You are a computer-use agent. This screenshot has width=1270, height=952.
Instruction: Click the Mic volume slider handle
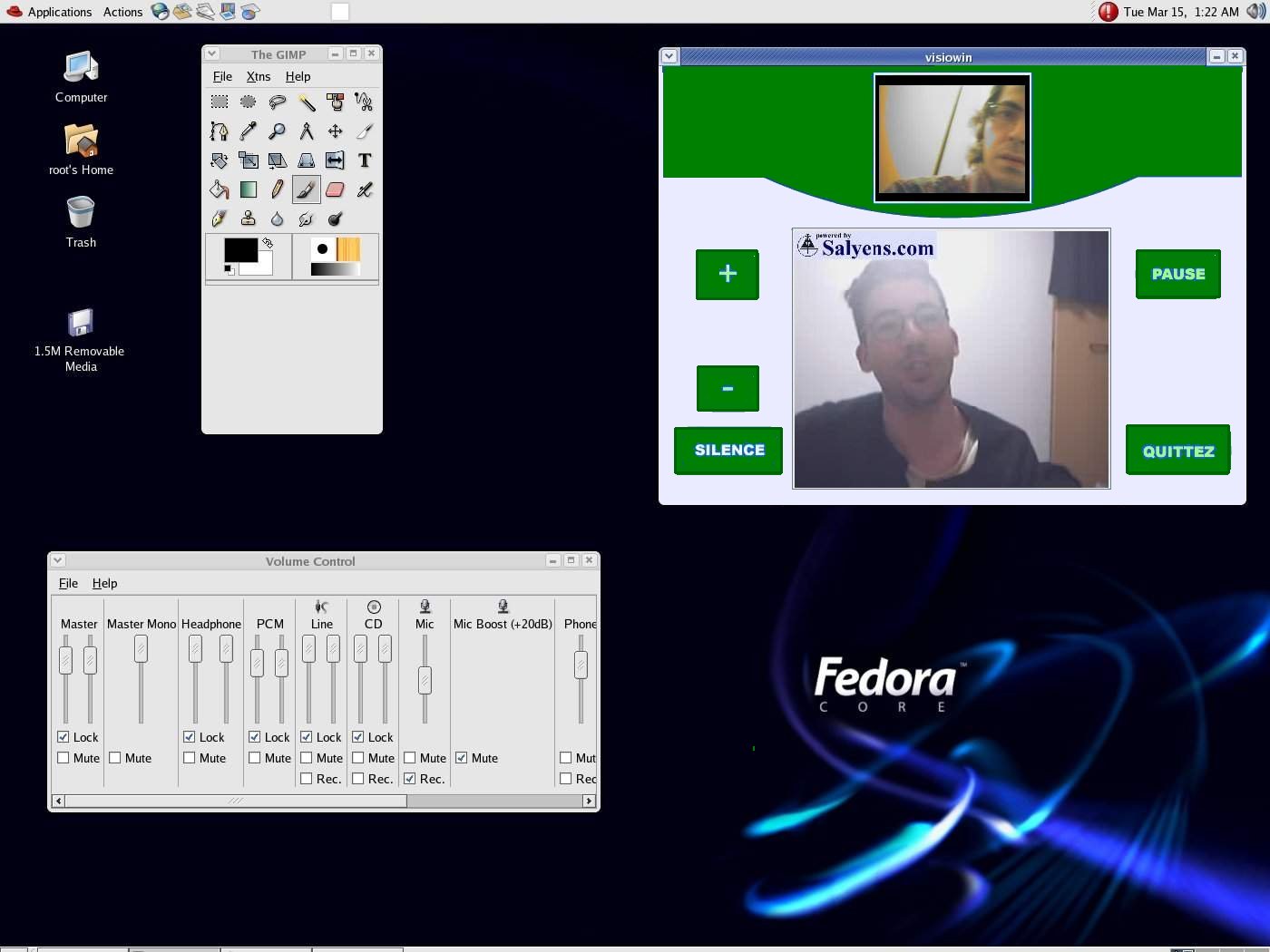tap(425, 681)
